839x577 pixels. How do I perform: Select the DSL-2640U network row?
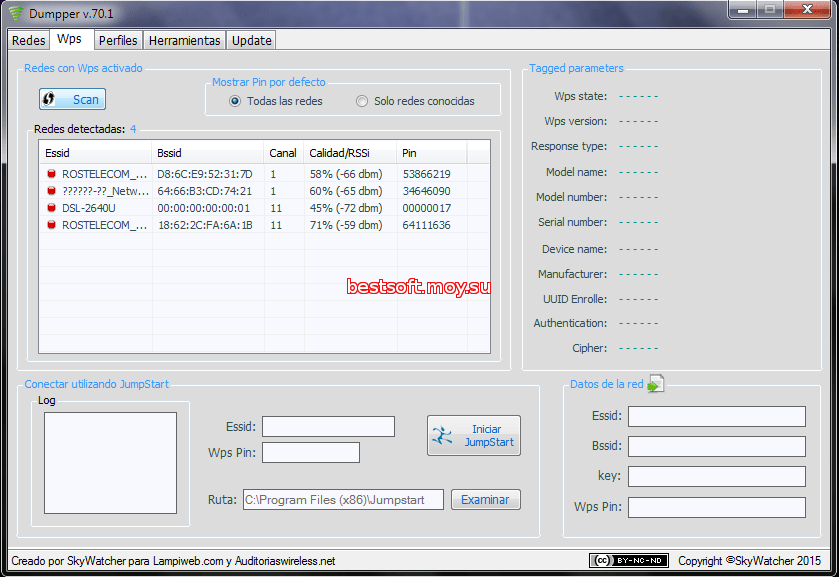[264, 208]
